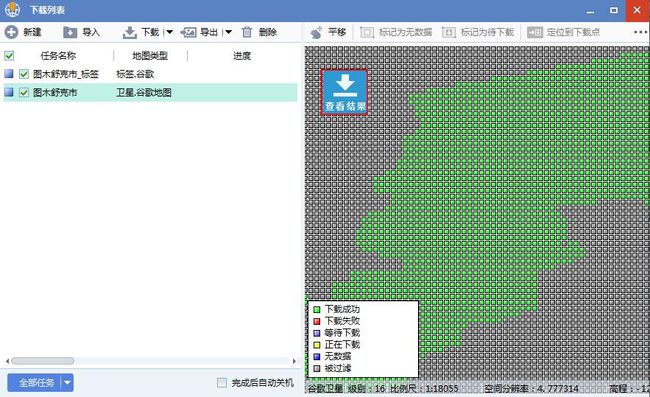Click the 下载 download arrow icon
Screen dimensions: 650x397
(130, 32)
